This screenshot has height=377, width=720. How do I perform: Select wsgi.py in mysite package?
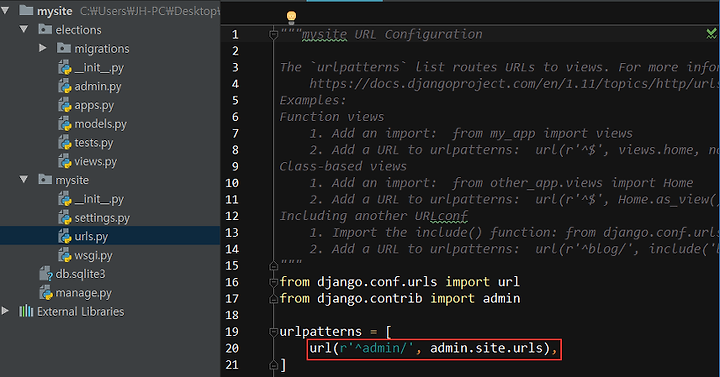click(x=93, y=255)
